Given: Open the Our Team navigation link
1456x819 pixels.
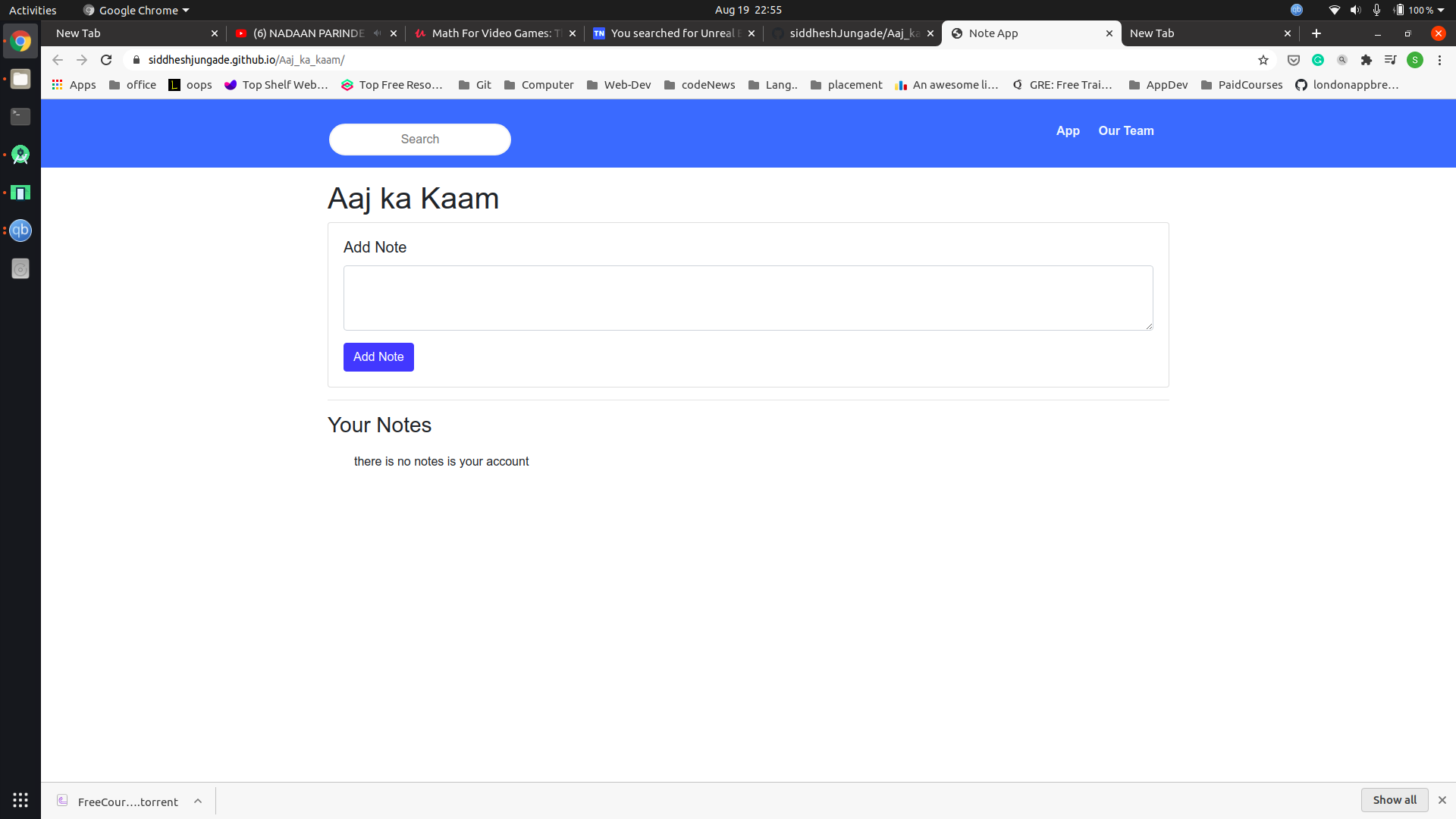Looking at the screenshot, I should tap(1126, 130).
